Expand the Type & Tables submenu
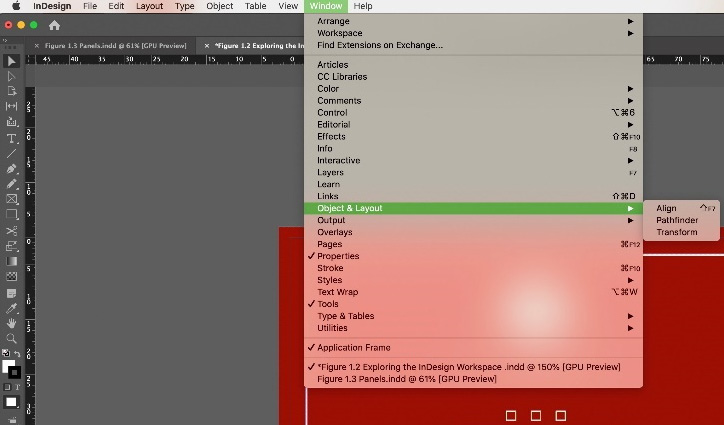The image size is (724, 425). pyautogui.click(x=473, y=316)
